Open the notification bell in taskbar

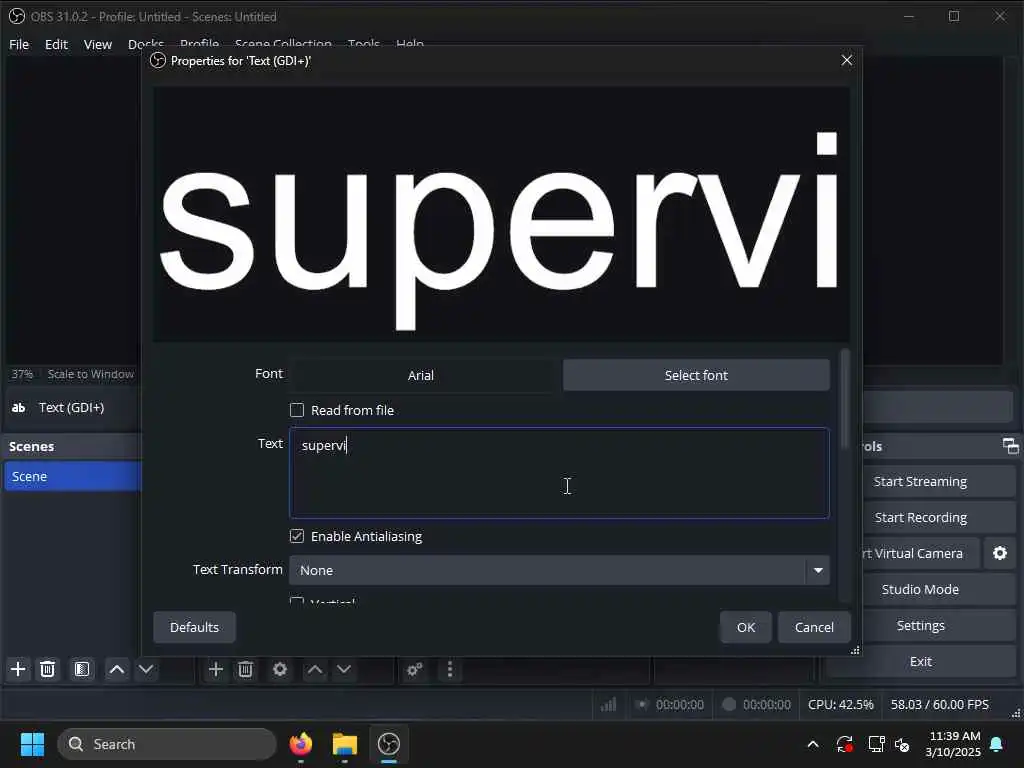coord(997,744)
